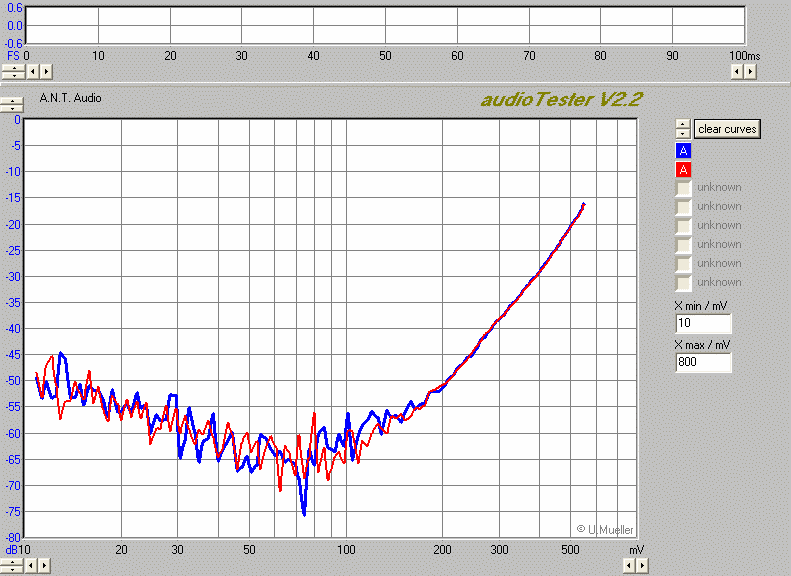Toggle the third unknown curve checkbox
This screenshot has height=576, width=791.
[x=683, y=226]
